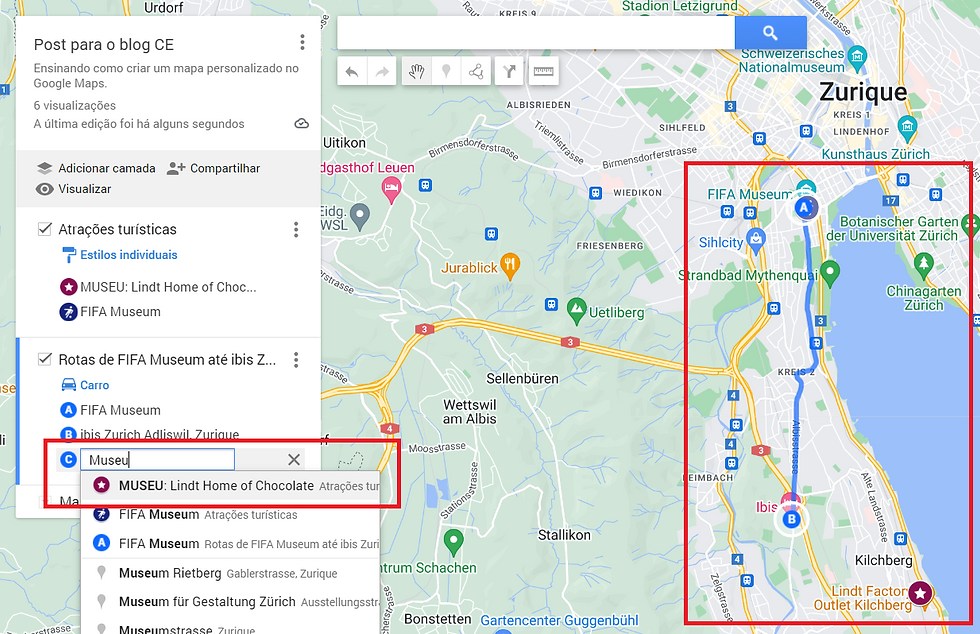
Task: Select MUSEU: Lindt Home of Choc... layer item
Action: [158, 287]
